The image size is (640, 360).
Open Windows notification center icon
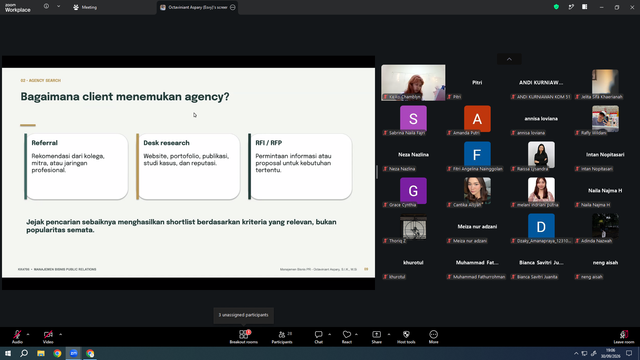coord(629,353)
